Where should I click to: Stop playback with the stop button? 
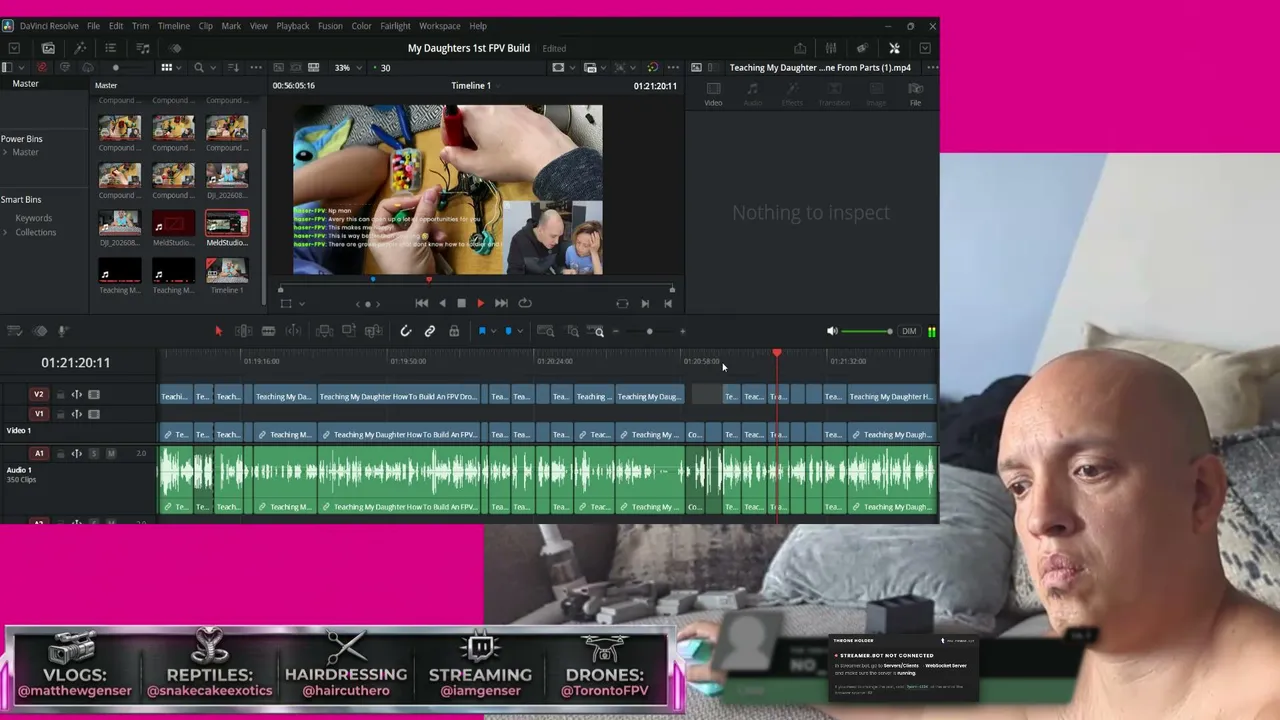461,303
